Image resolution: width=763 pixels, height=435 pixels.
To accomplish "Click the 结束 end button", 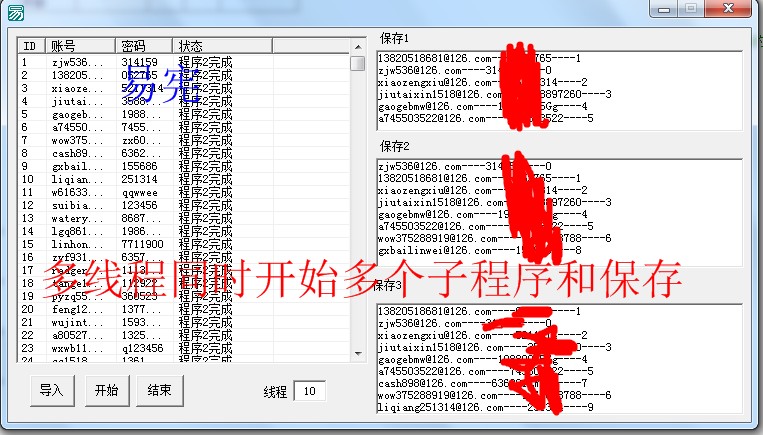I will (159, 390).
